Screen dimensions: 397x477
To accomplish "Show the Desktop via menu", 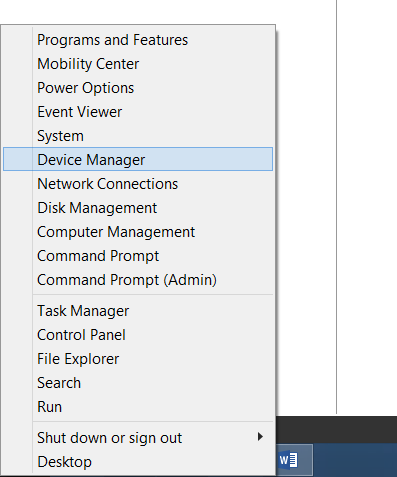I will click(138, 462).
